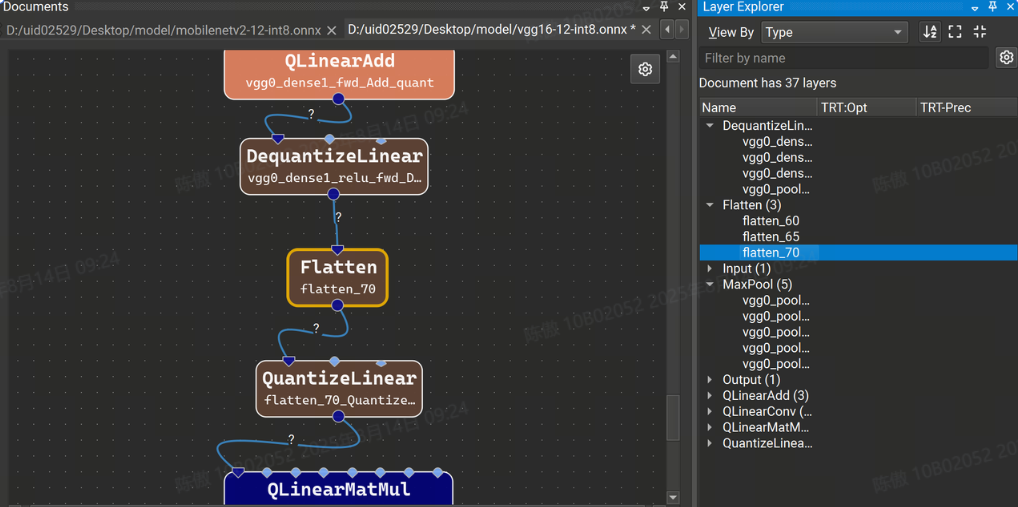Close the vgg16-12-int8.onnx tab

pyautogui.click(x=646, y=30)
